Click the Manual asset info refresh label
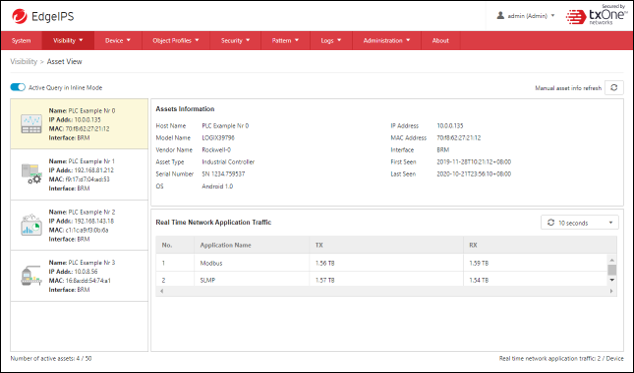The width and height of the screenshot is (634, 373). 568,88
